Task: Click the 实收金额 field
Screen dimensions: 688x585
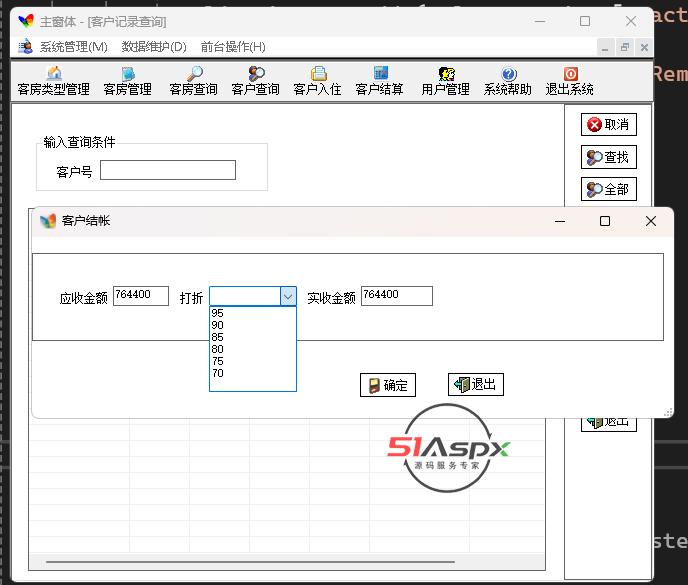Action: point(397,296)
